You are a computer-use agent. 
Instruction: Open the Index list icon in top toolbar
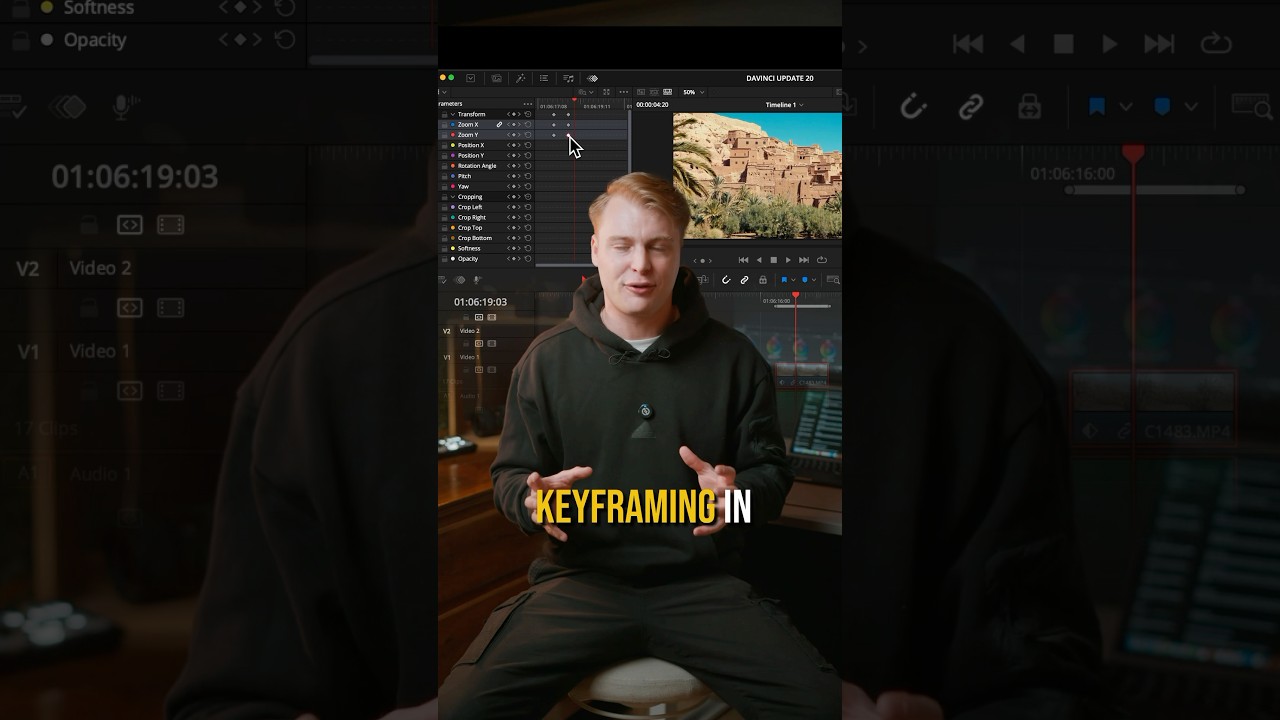pyautogui.click(x=544, y=78)
